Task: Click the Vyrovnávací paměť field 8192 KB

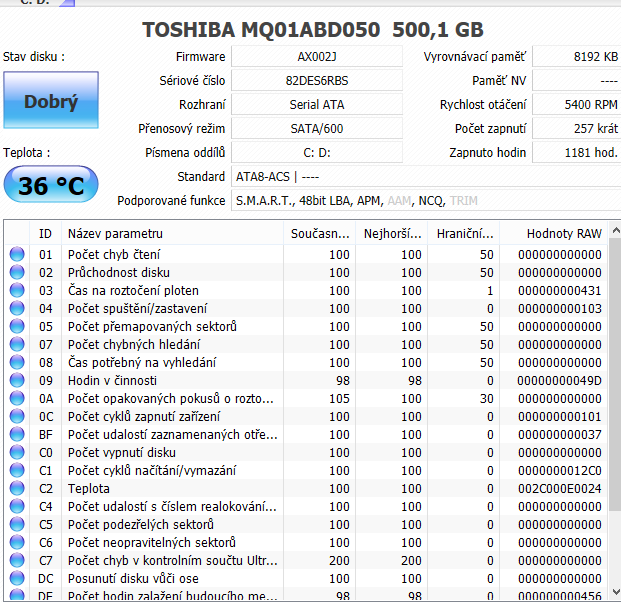Action: click(577, 57)
